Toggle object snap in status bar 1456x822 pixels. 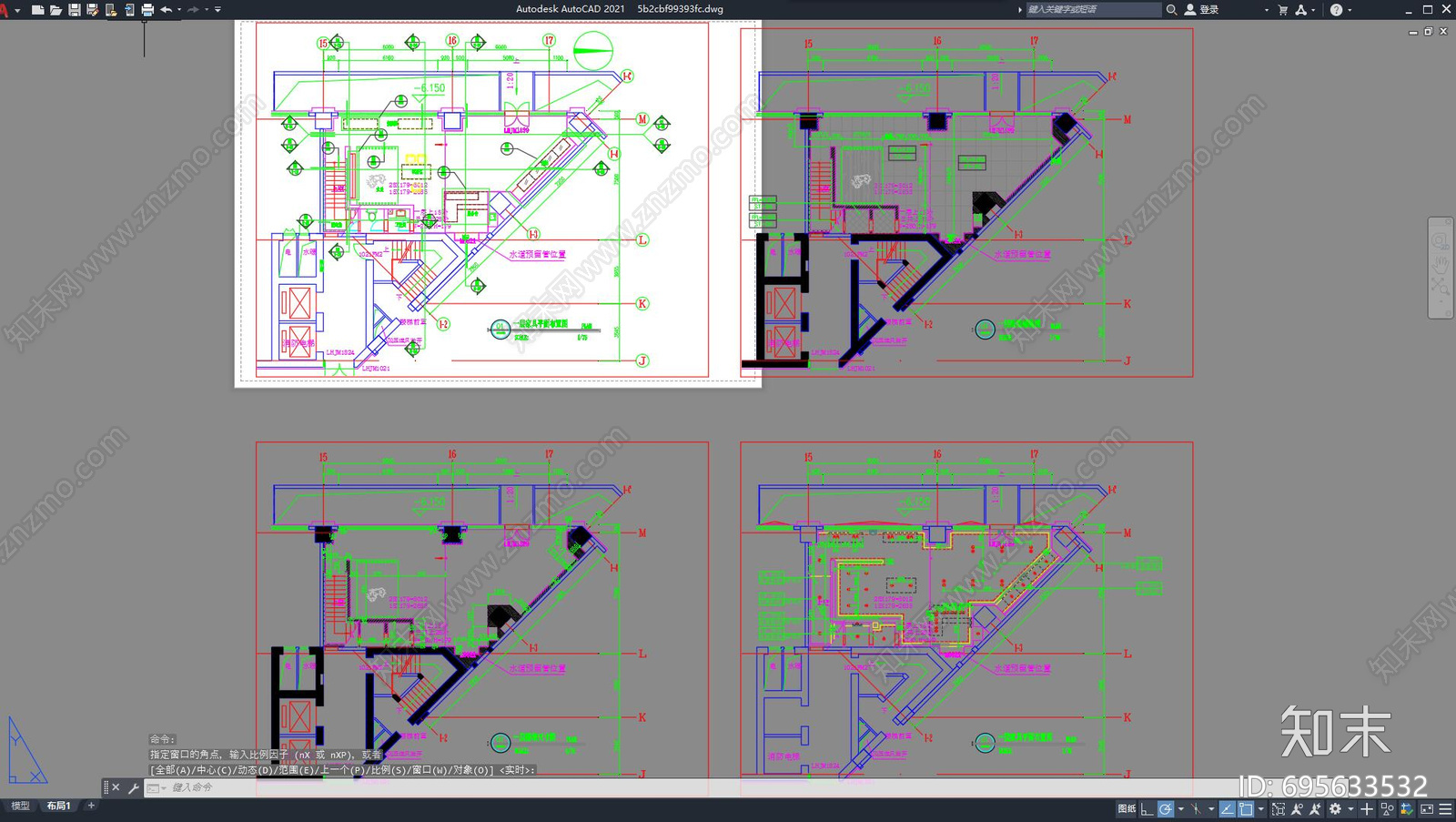tap(1246, 808)
